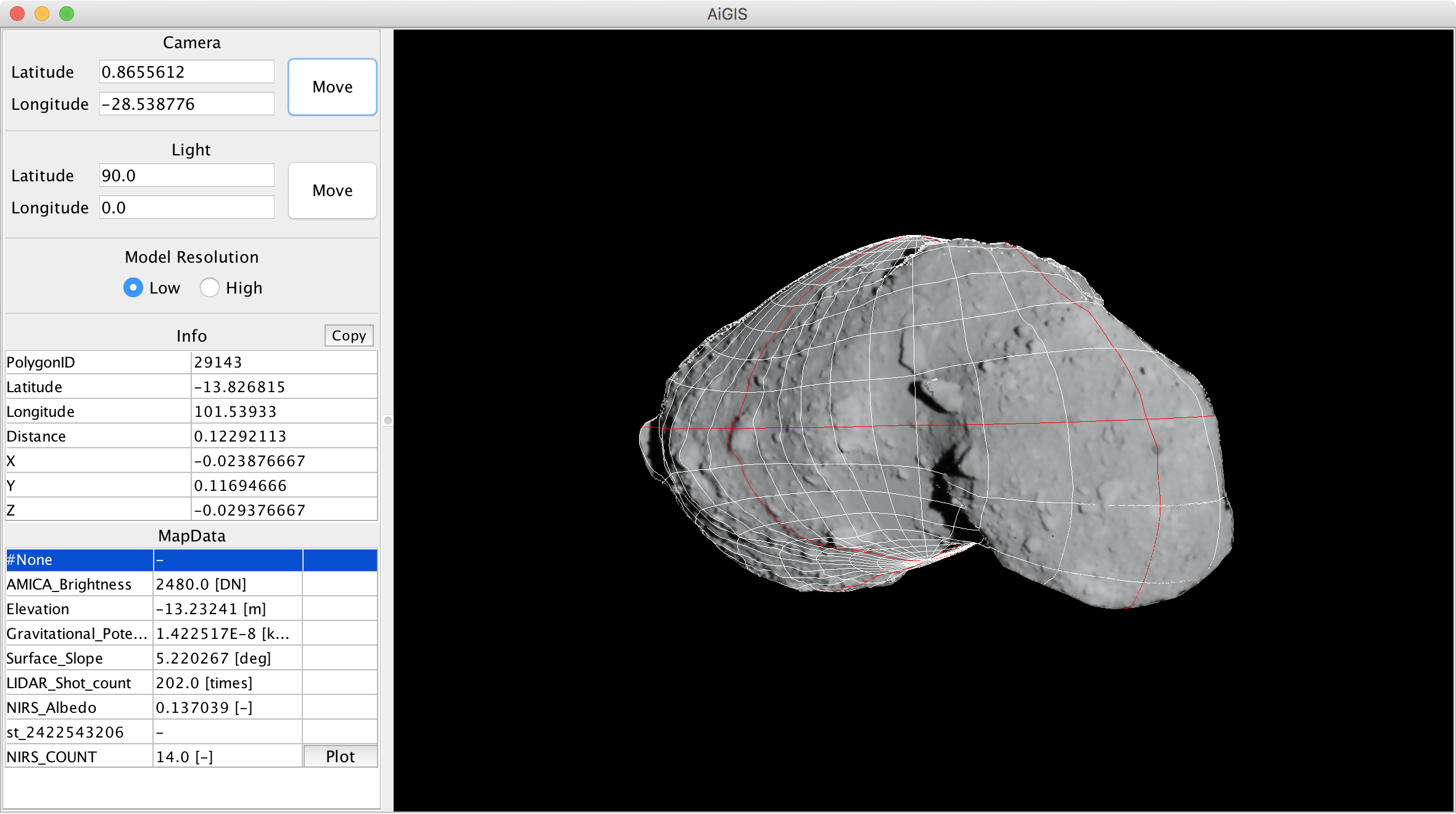Screen dimensions: 1456x814
Task: Select the #None MapData row
Action: pos(79,560)
